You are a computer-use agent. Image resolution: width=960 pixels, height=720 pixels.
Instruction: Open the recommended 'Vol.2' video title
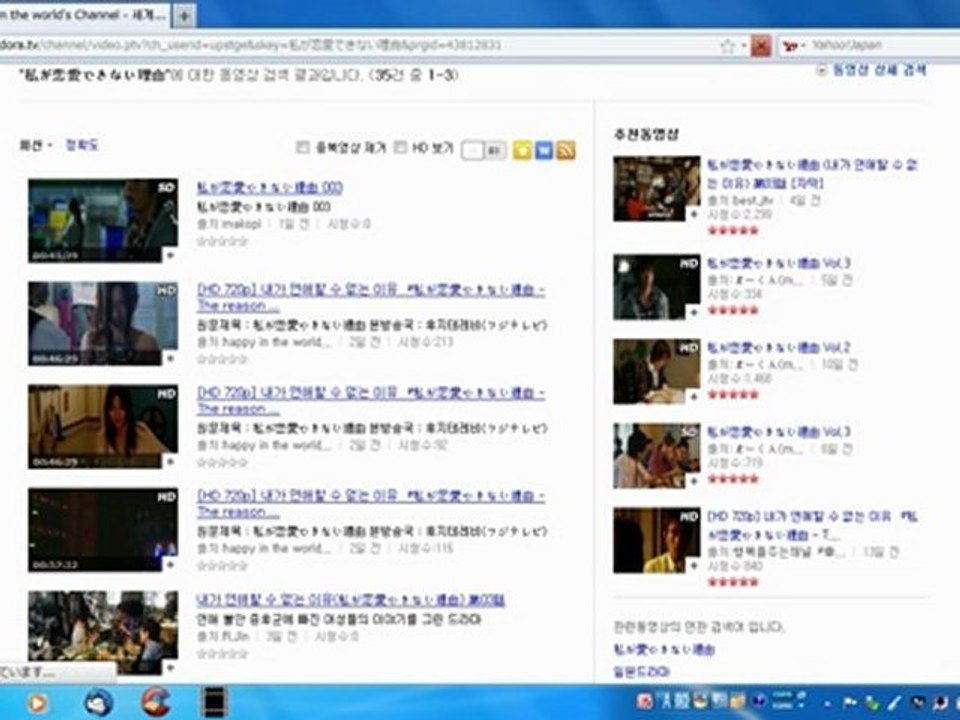coord(779,348)
